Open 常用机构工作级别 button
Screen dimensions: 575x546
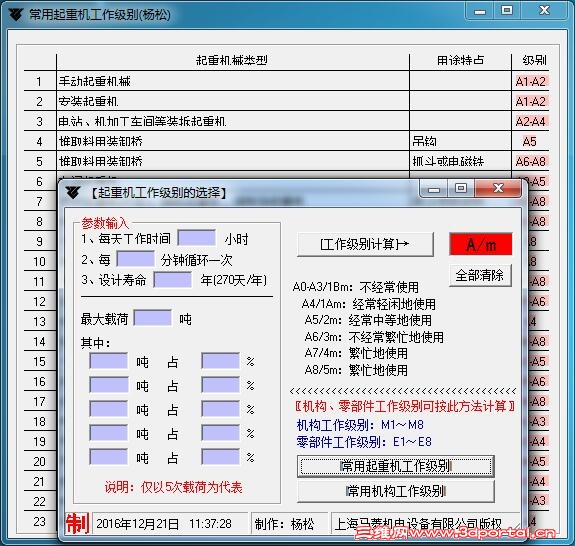[396, 491]
